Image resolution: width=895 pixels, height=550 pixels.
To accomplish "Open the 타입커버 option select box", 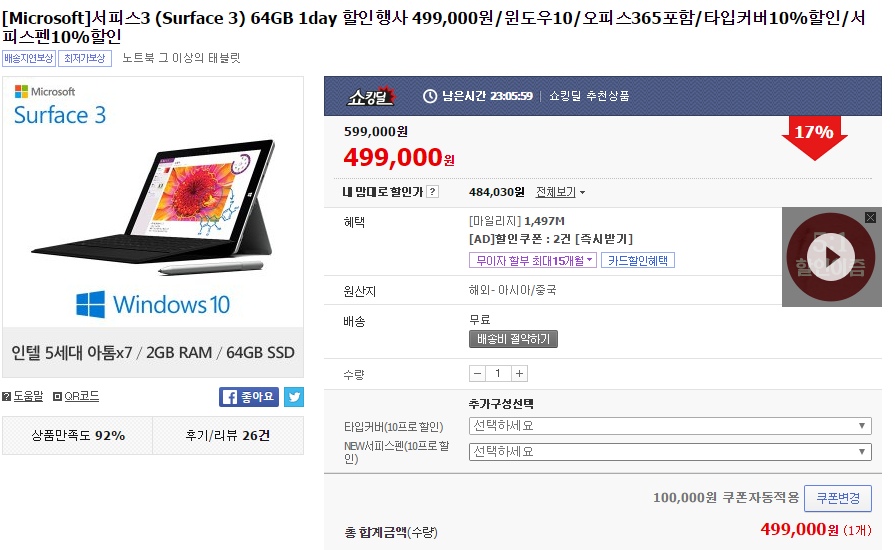I will pos(670,426).
